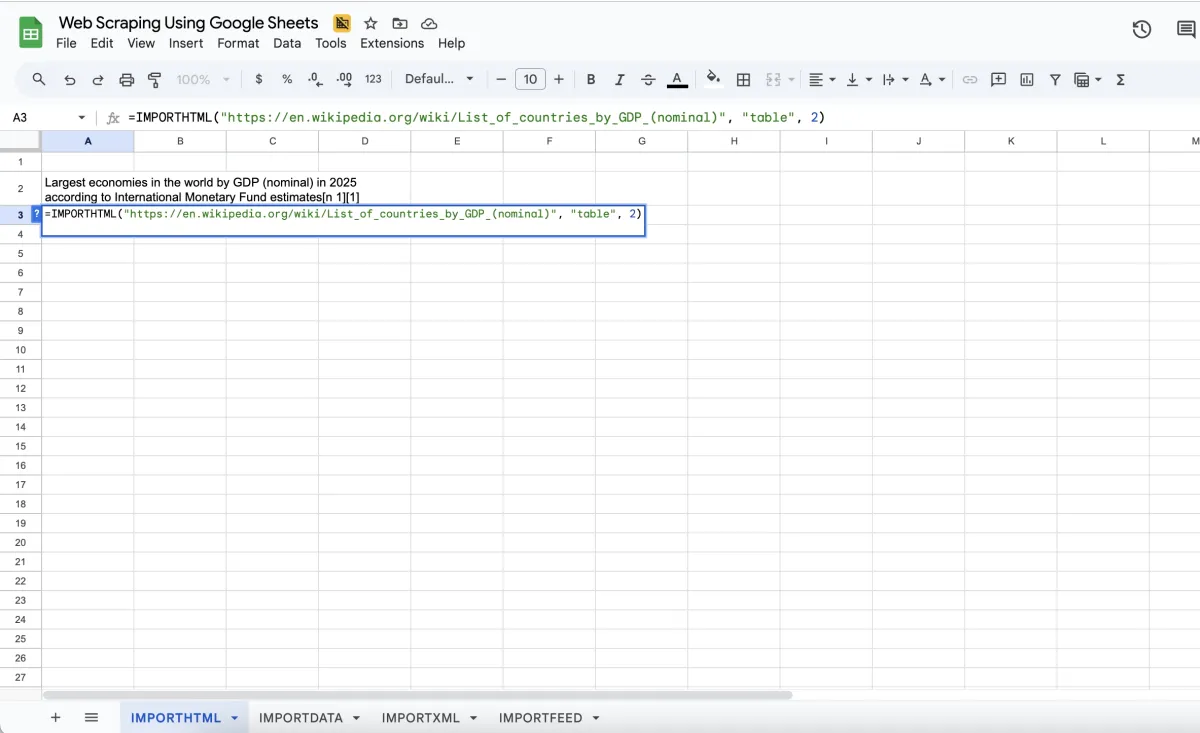Open the zoom 100% dropdown
Viewport: 1200px width, 733px height.
(203, 79)
